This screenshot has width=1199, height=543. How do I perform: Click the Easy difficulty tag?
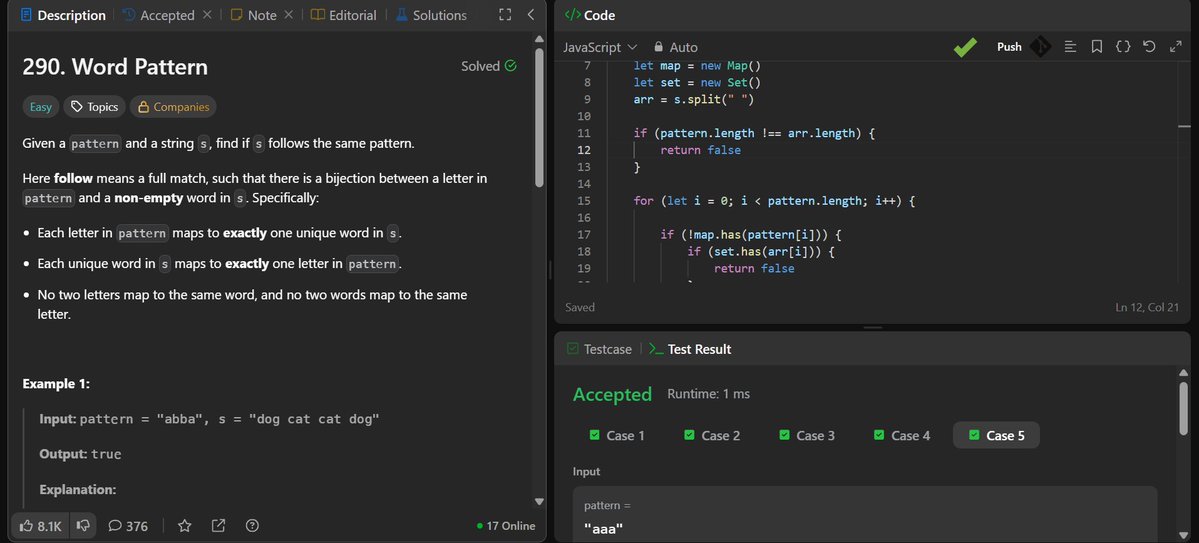click(41, 107)
